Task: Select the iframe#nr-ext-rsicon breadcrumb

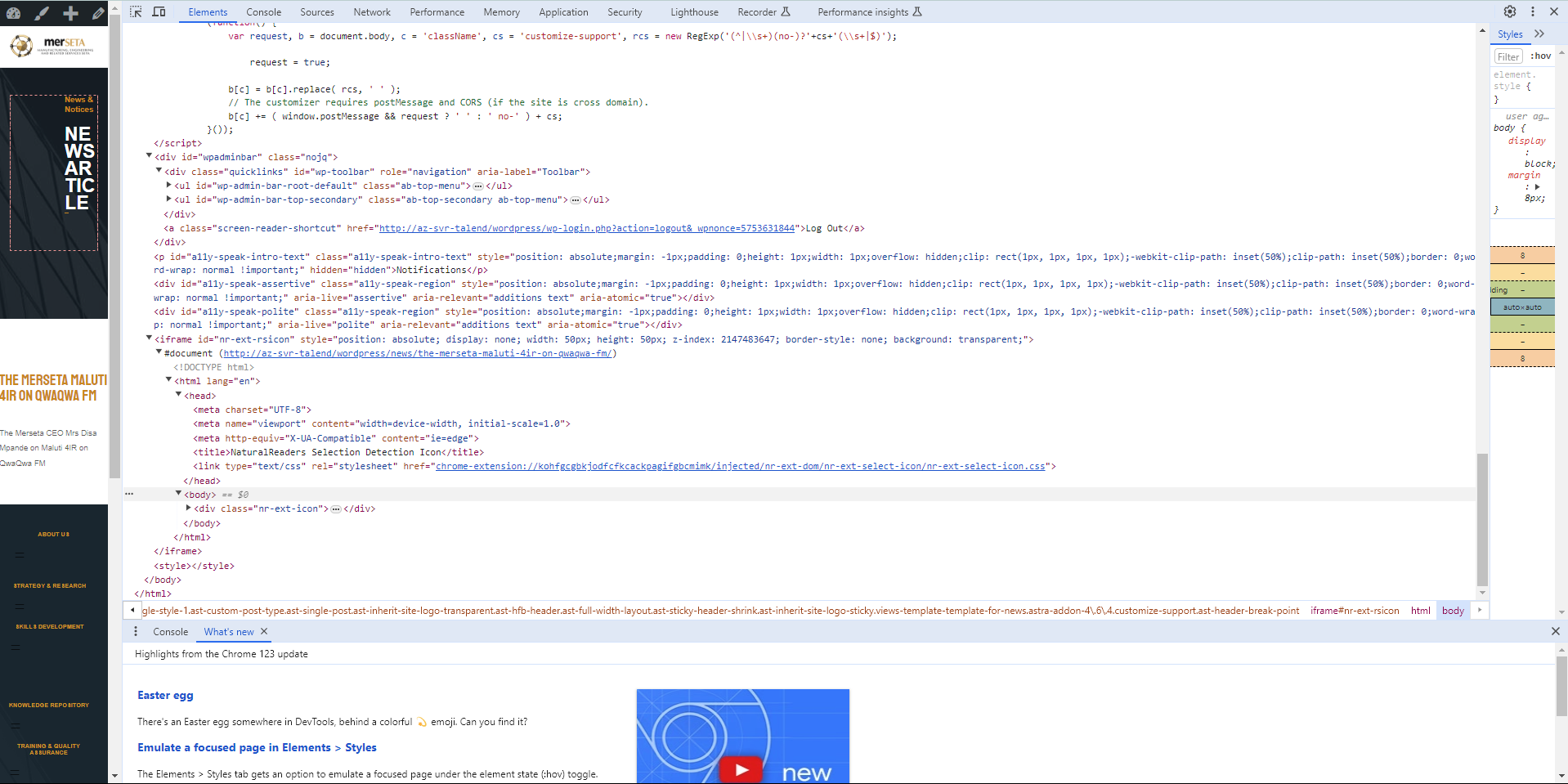Action: (1355, 611)
